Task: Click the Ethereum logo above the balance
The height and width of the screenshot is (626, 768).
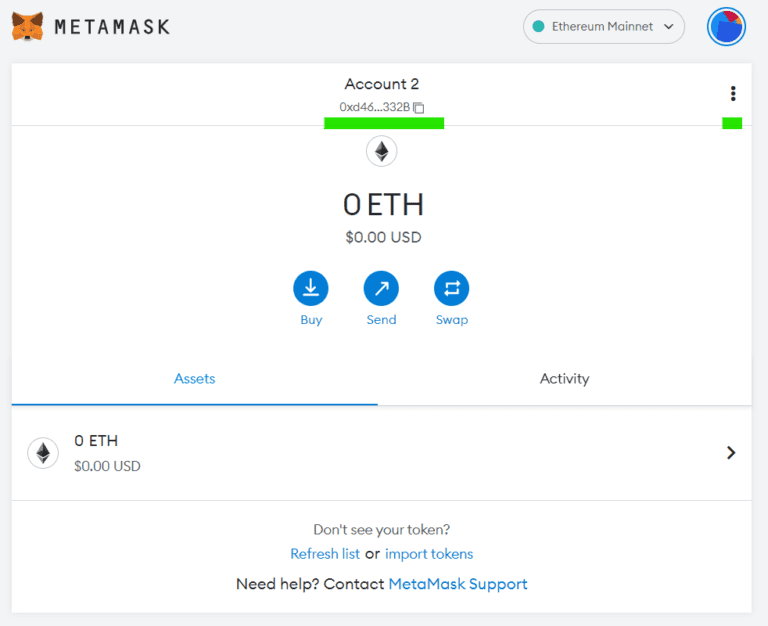Action: pyautogui.click(x=382, y=151)
